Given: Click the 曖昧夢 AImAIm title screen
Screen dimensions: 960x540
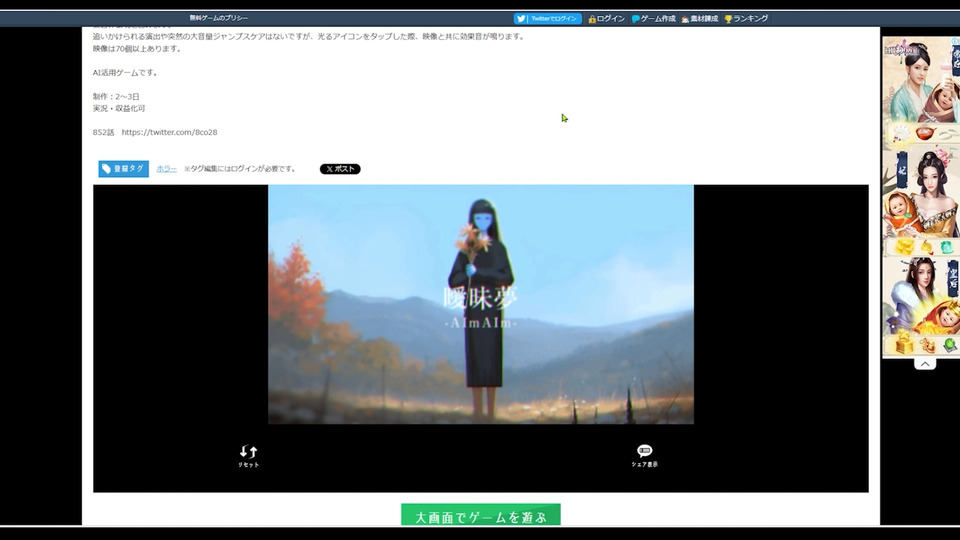Looking at the screenshot, I should [481, 304].
